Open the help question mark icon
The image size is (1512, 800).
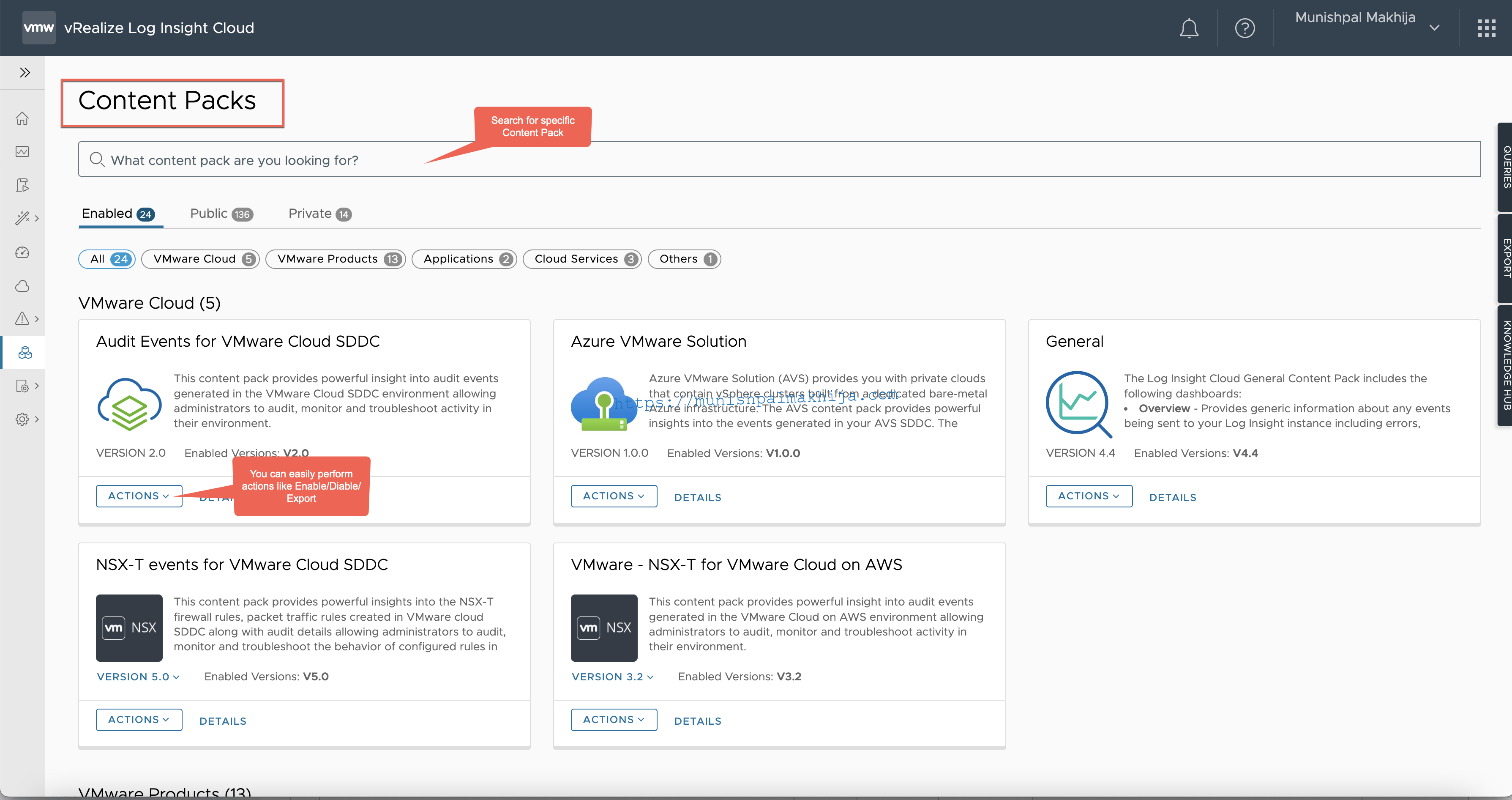point(1245,28)
